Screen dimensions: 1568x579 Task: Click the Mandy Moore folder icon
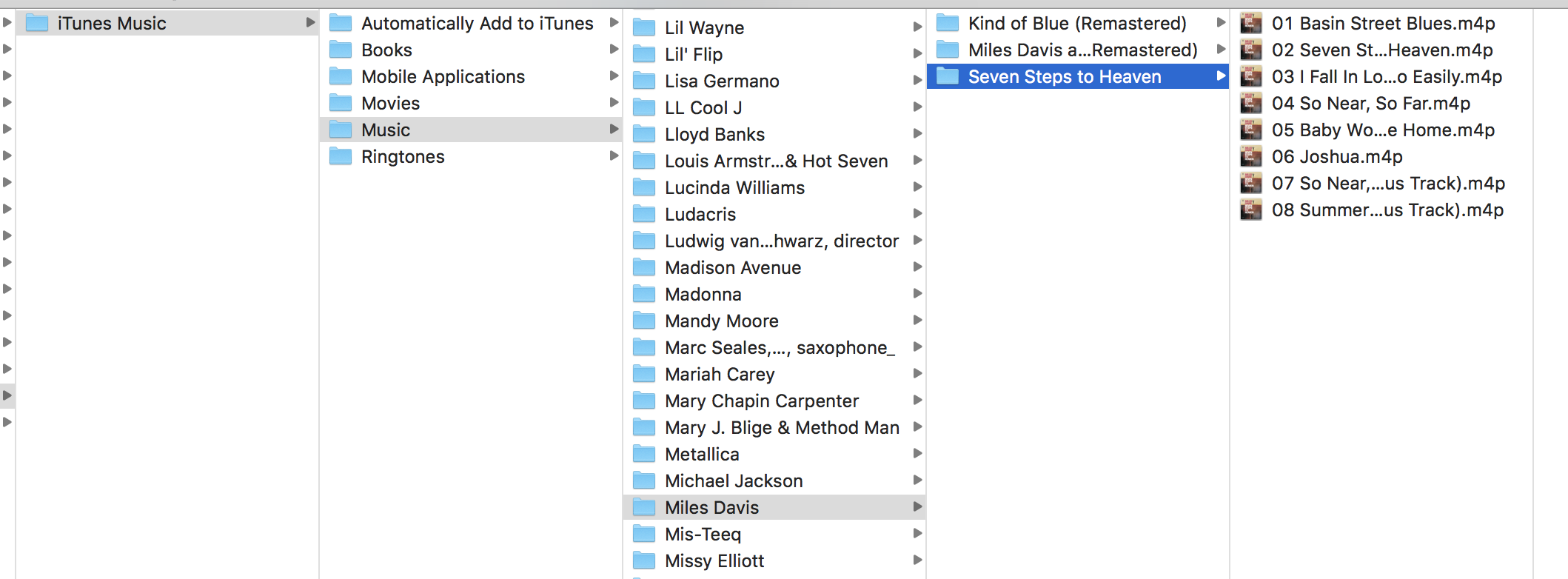click(644, 321)
